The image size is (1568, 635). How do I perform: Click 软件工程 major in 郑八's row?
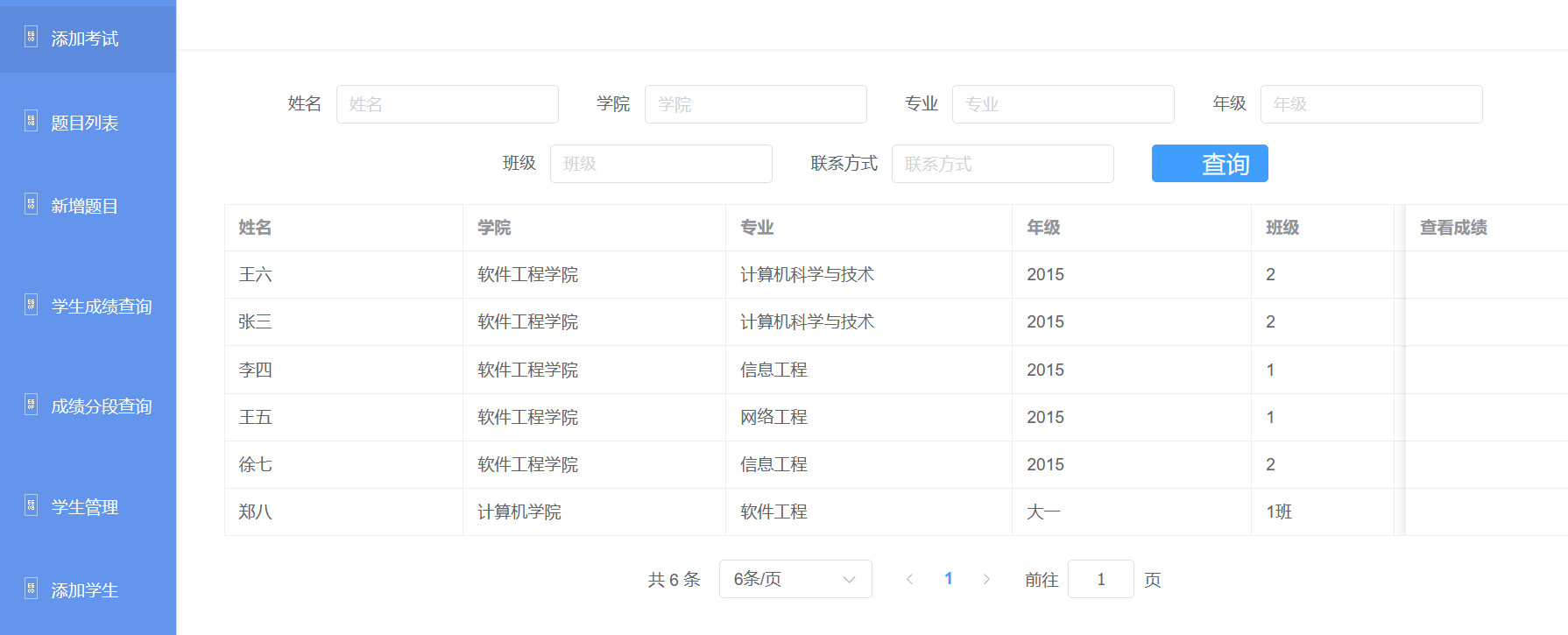(773, 512)
